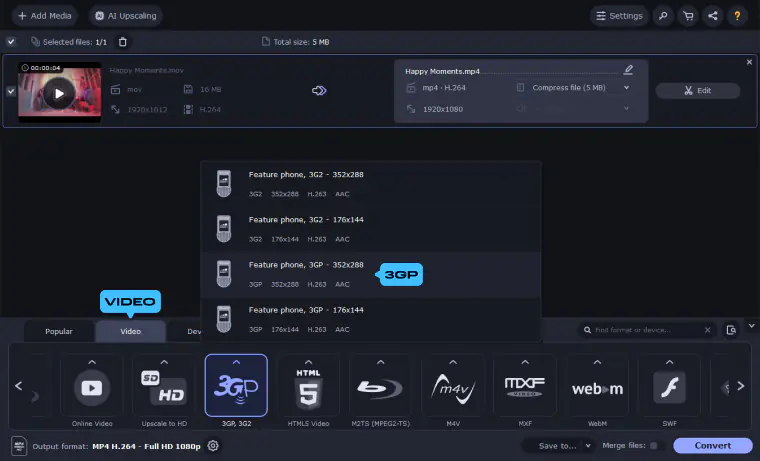Select Feature phone, 3GP - 176x144 preset

pyautogui.click(x=371, y=319)
